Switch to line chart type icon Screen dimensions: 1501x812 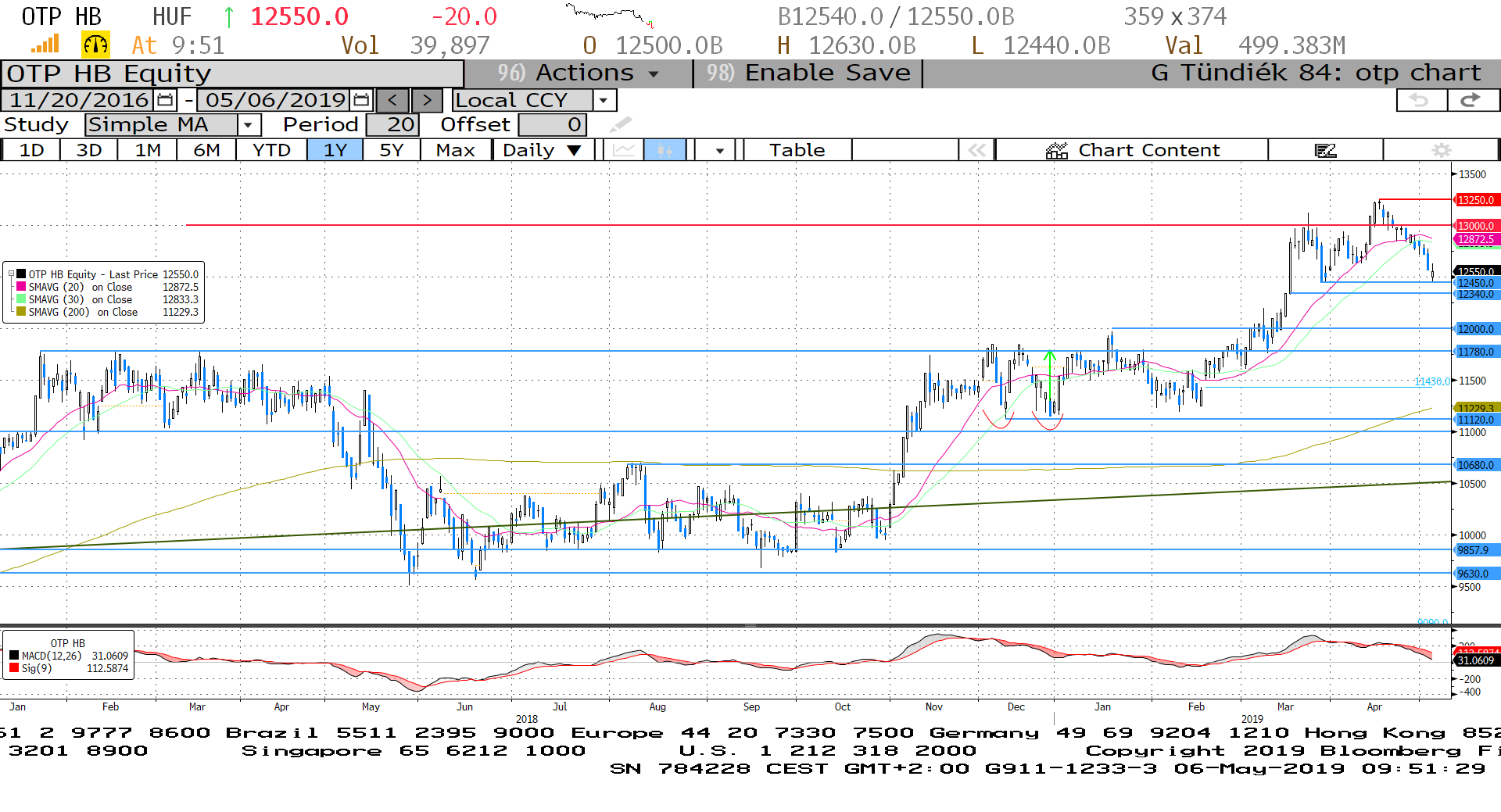click(x=623, y=150)
